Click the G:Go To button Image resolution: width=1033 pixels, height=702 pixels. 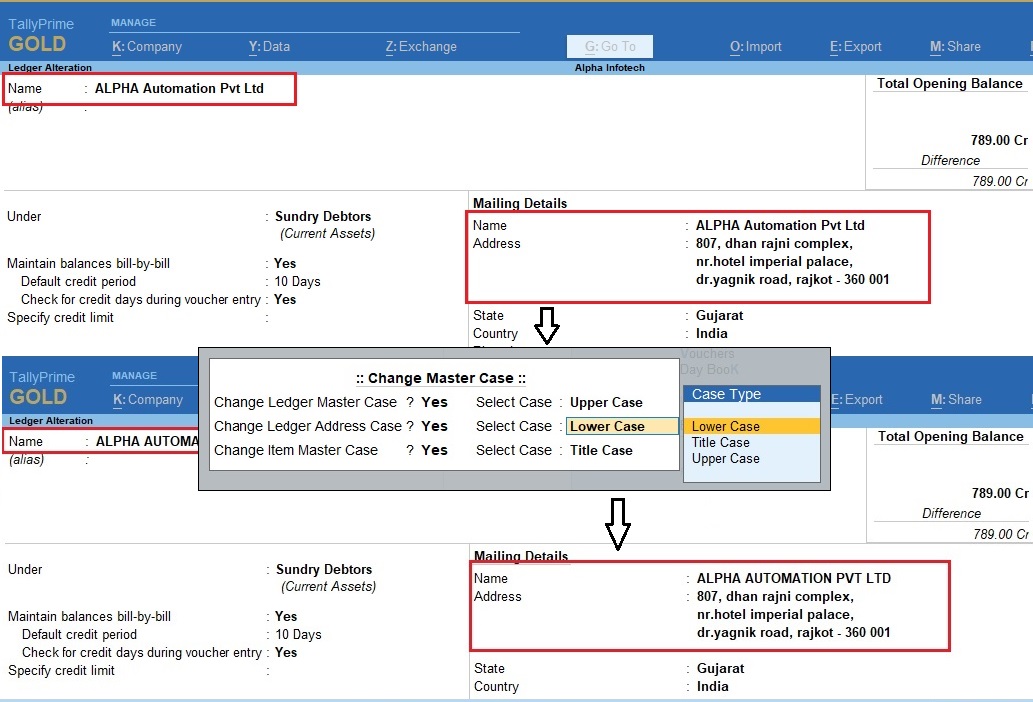pyautogui.click(x=609, y=46)
